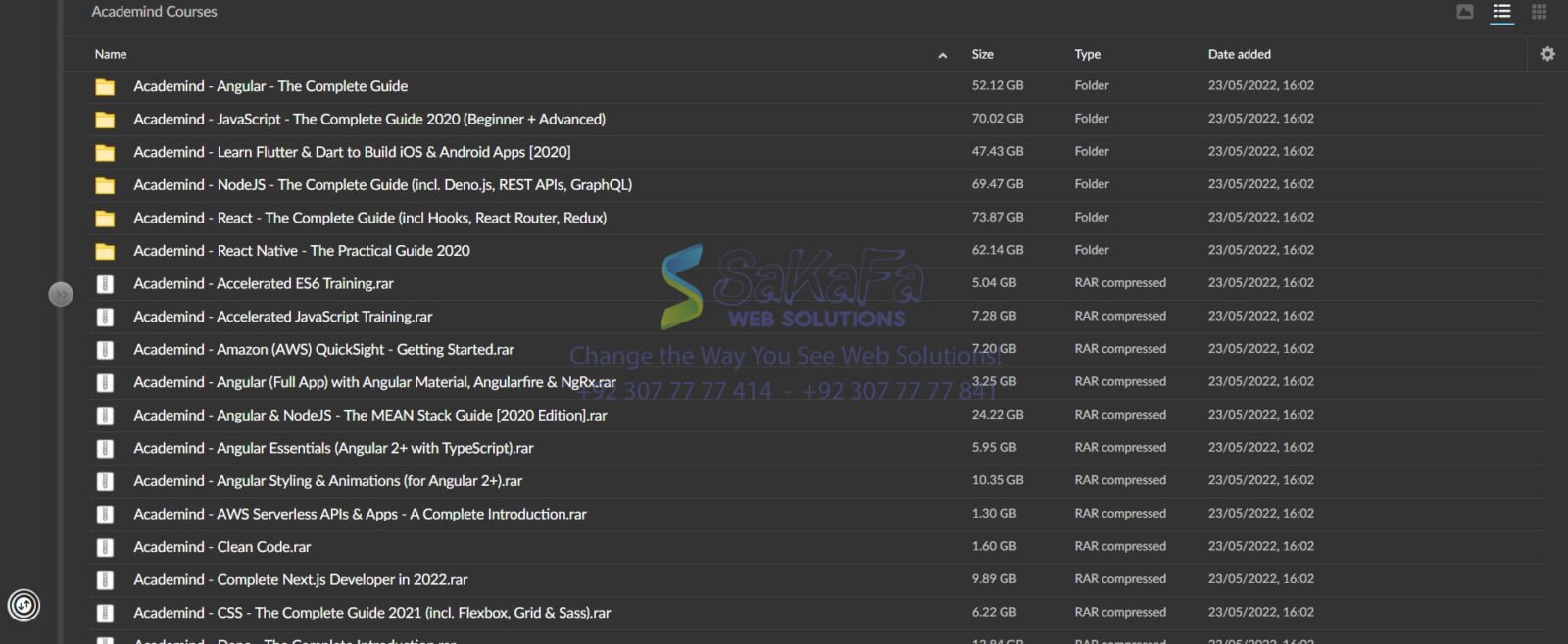Click the 6.22 GB size cell
The image size is (1568, 644).
(994, 612)
